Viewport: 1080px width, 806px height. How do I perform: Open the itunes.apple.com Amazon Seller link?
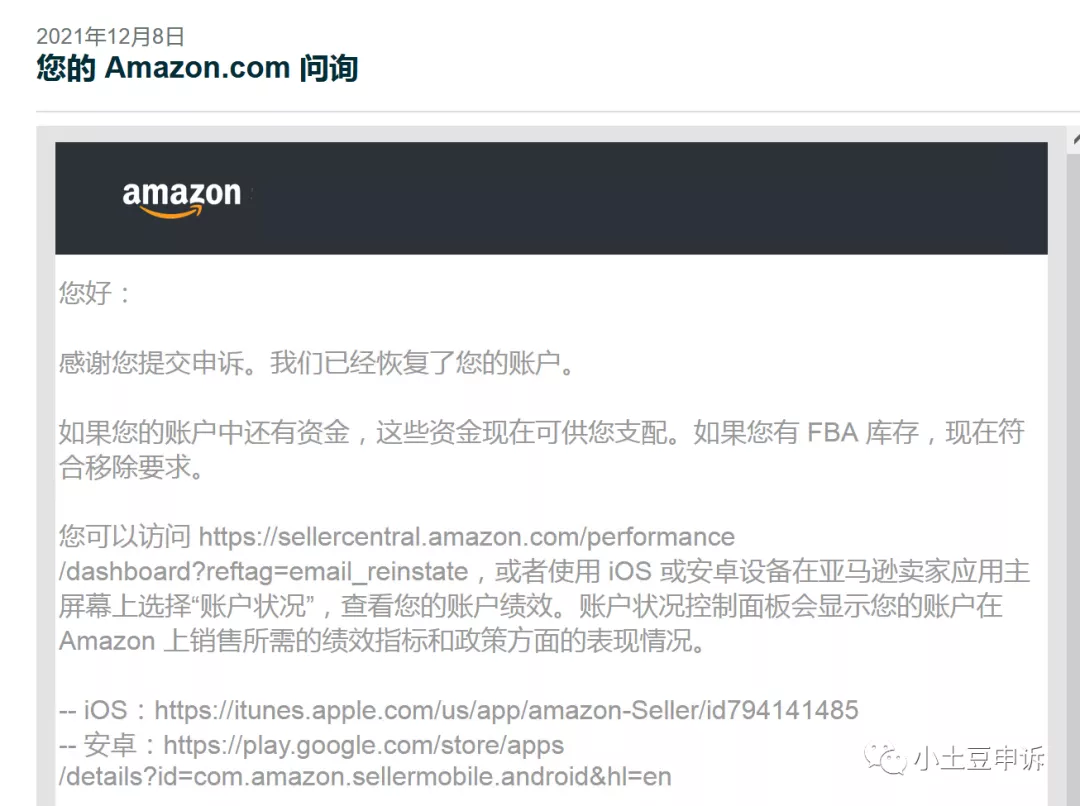coord(506,710)
